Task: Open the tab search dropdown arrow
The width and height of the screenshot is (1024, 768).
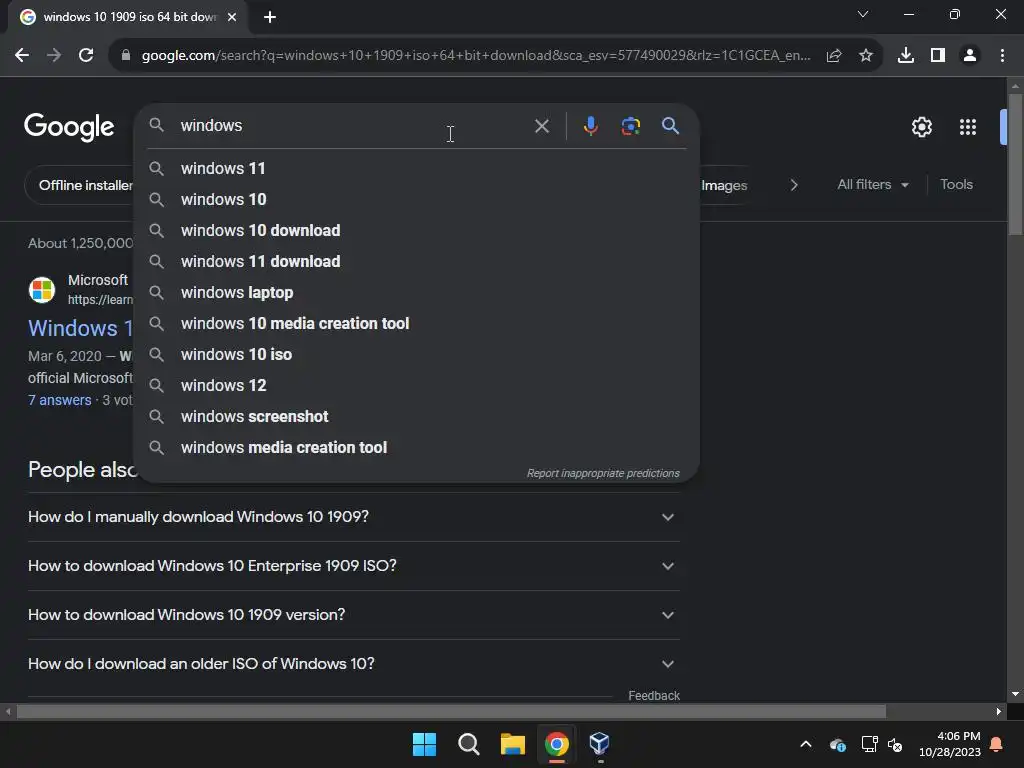Action: (863, 14)
